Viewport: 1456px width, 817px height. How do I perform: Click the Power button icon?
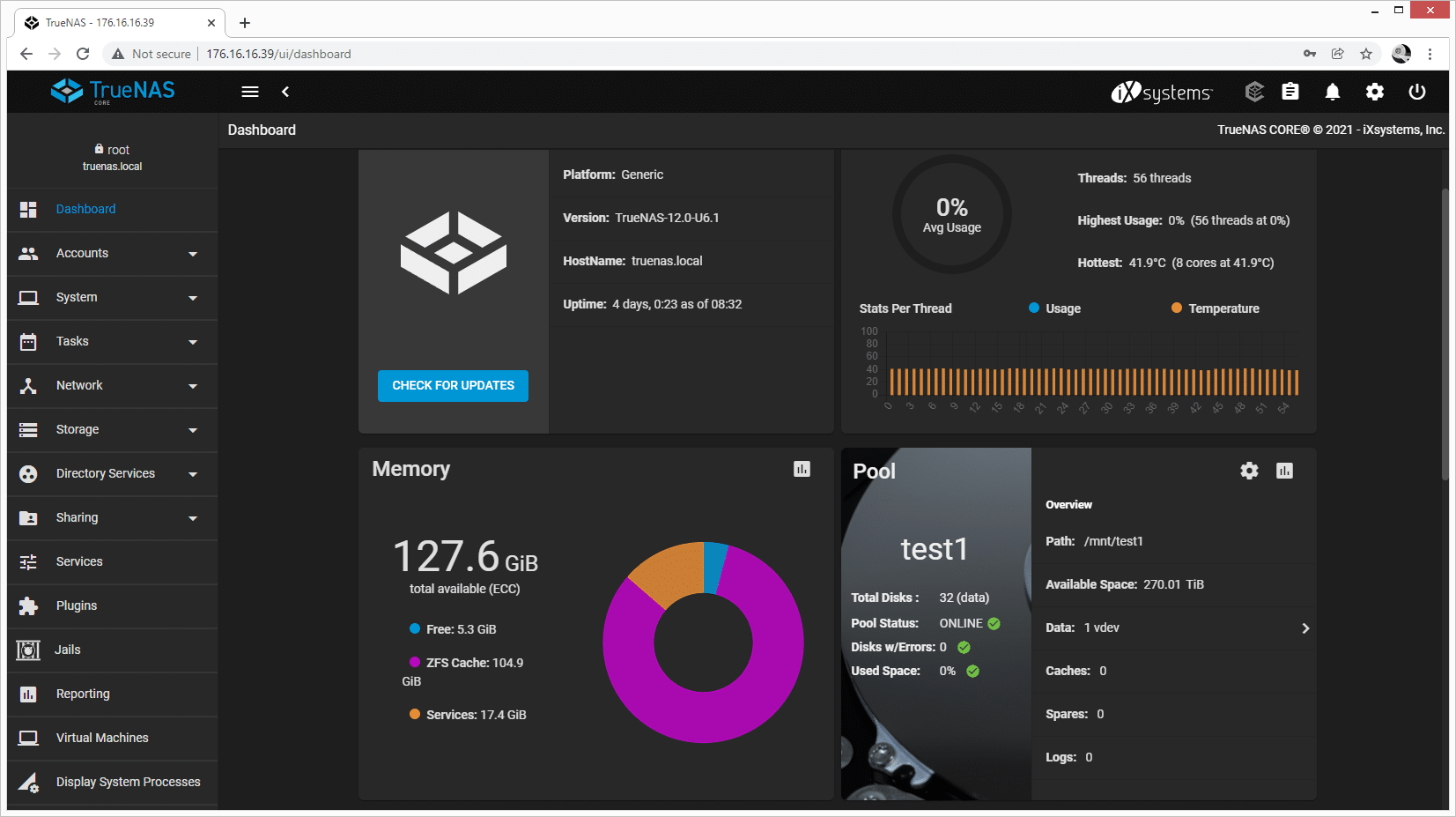(x=1417, y=92)
